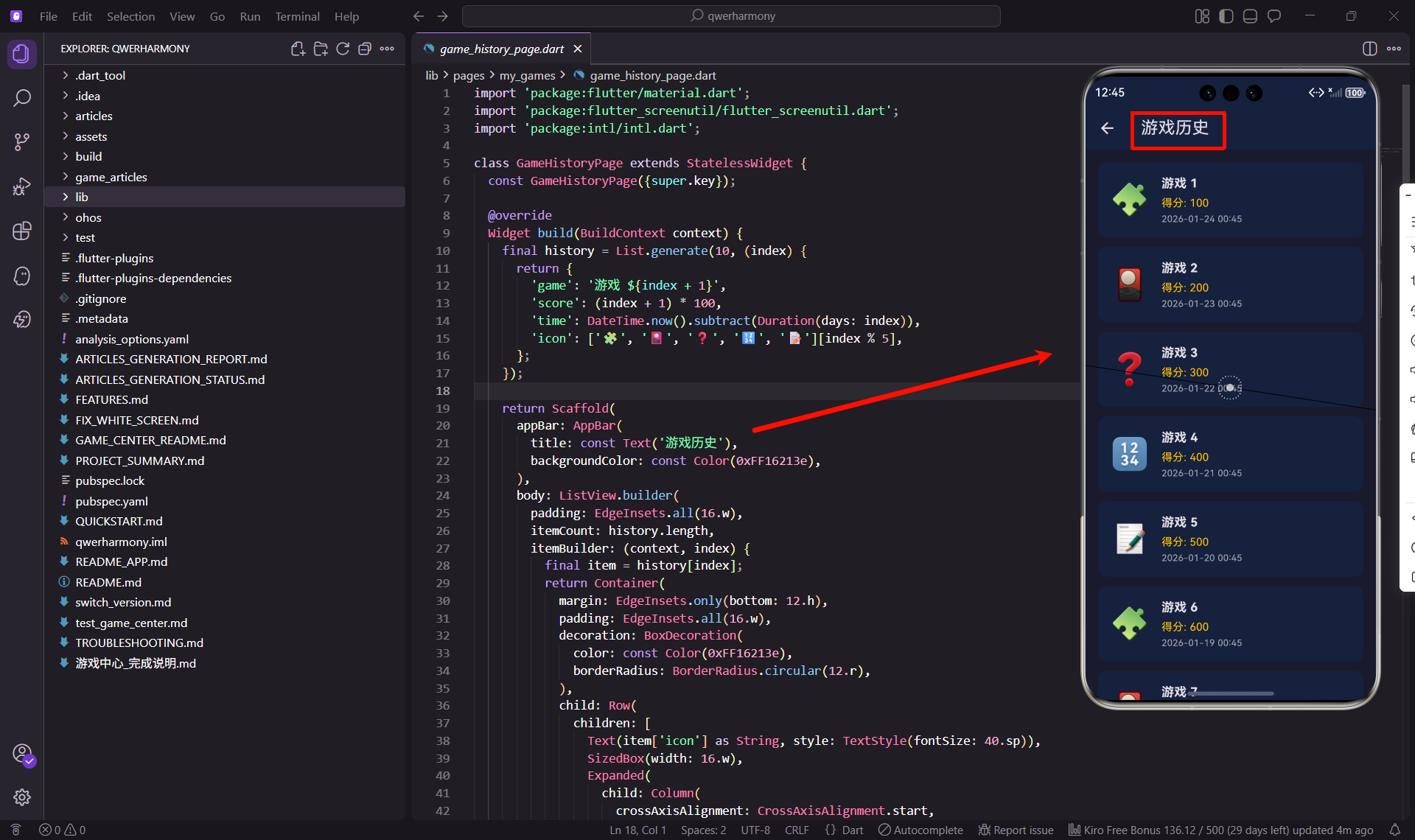This screenshot has width=1415, height=840.
Task: Open the Extensions view
Action: click(x=22, y=231)
